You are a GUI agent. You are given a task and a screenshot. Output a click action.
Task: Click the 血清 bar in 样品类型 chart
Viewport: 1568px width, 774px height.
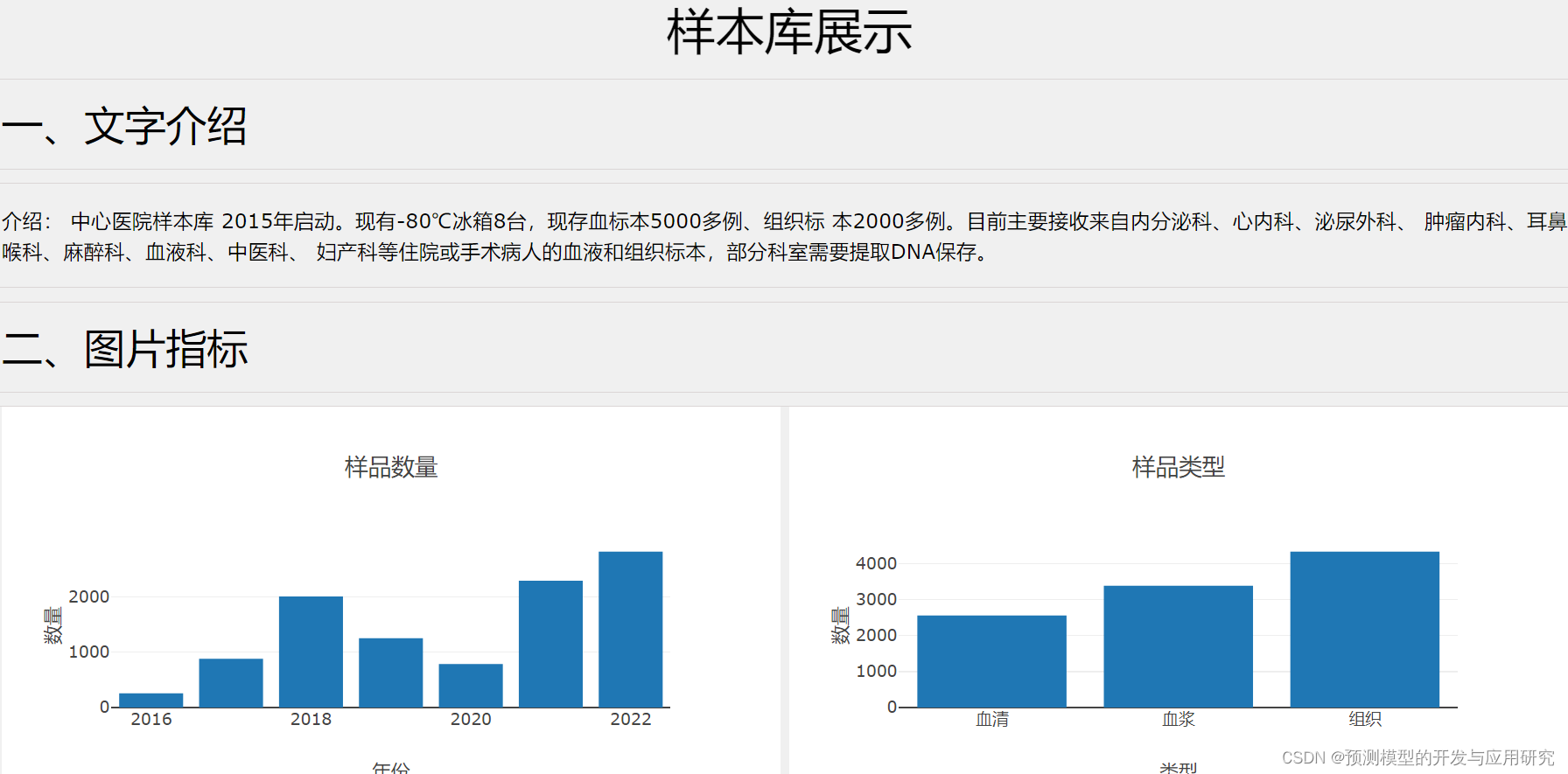pos(992,661)
